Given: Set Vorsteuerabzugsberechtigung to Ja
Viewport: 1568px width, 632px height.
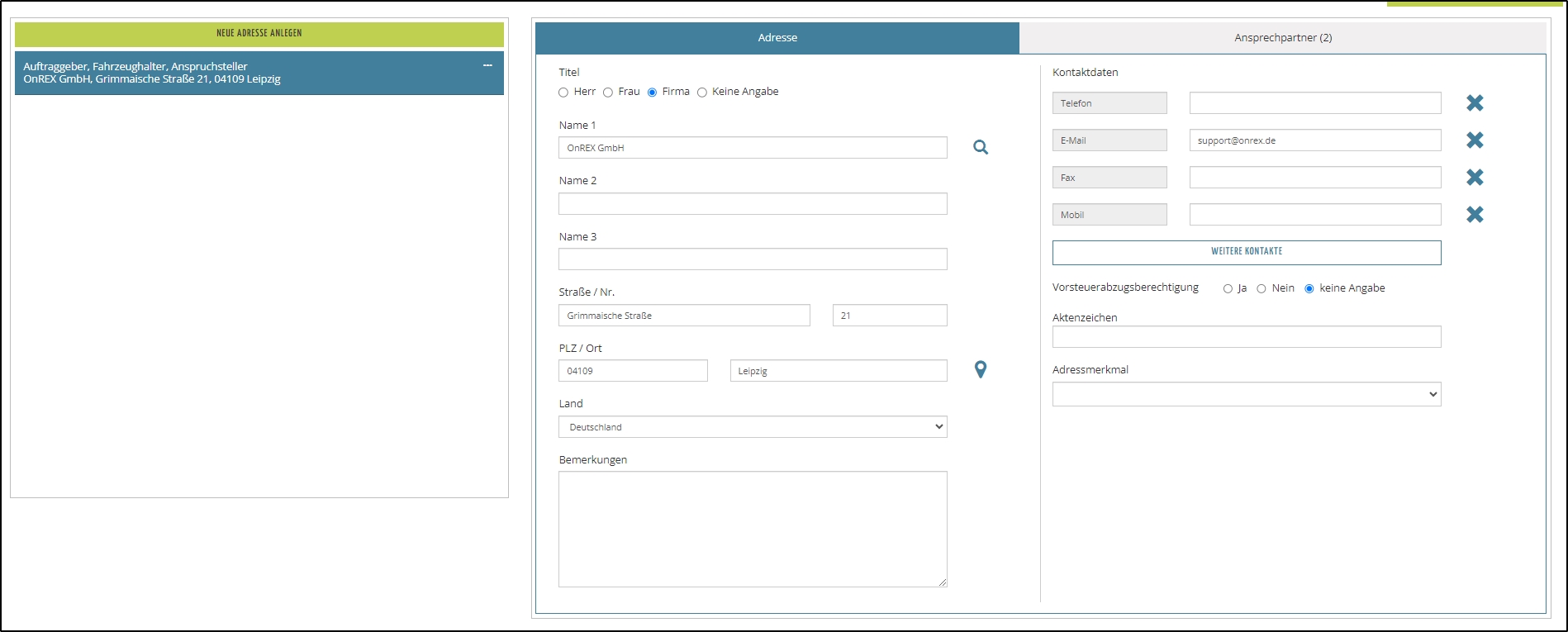Looking at the screenshot, I should [x=1228, y=289].
